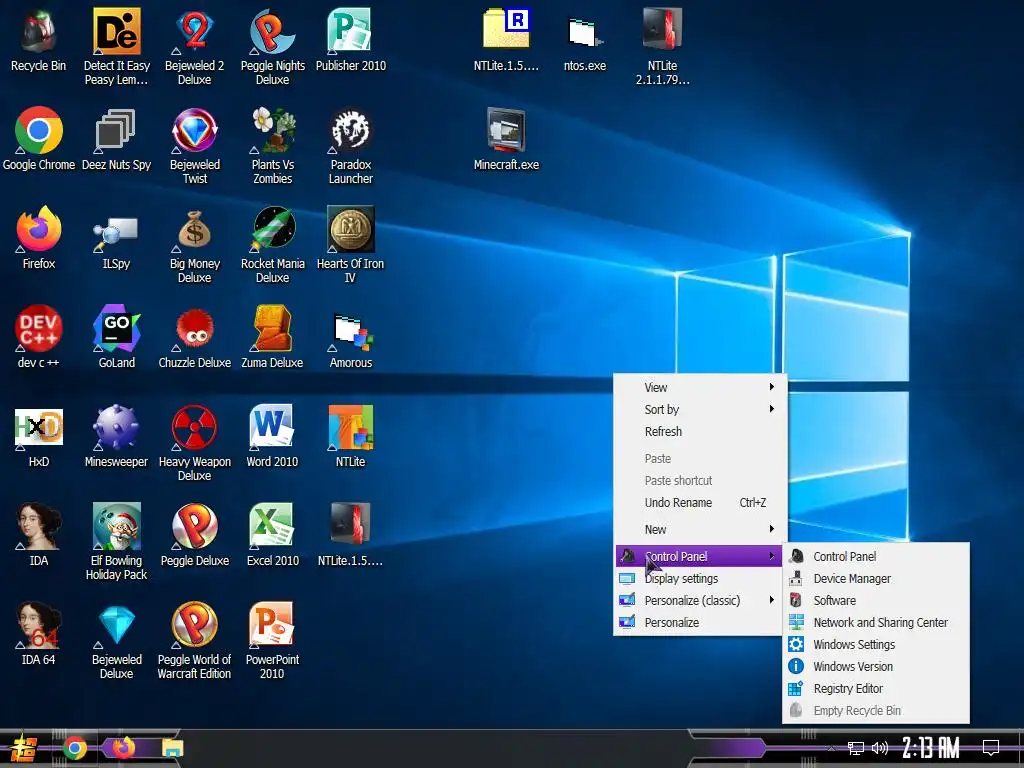Choose Personalize in the context menu

click(699, 622)
